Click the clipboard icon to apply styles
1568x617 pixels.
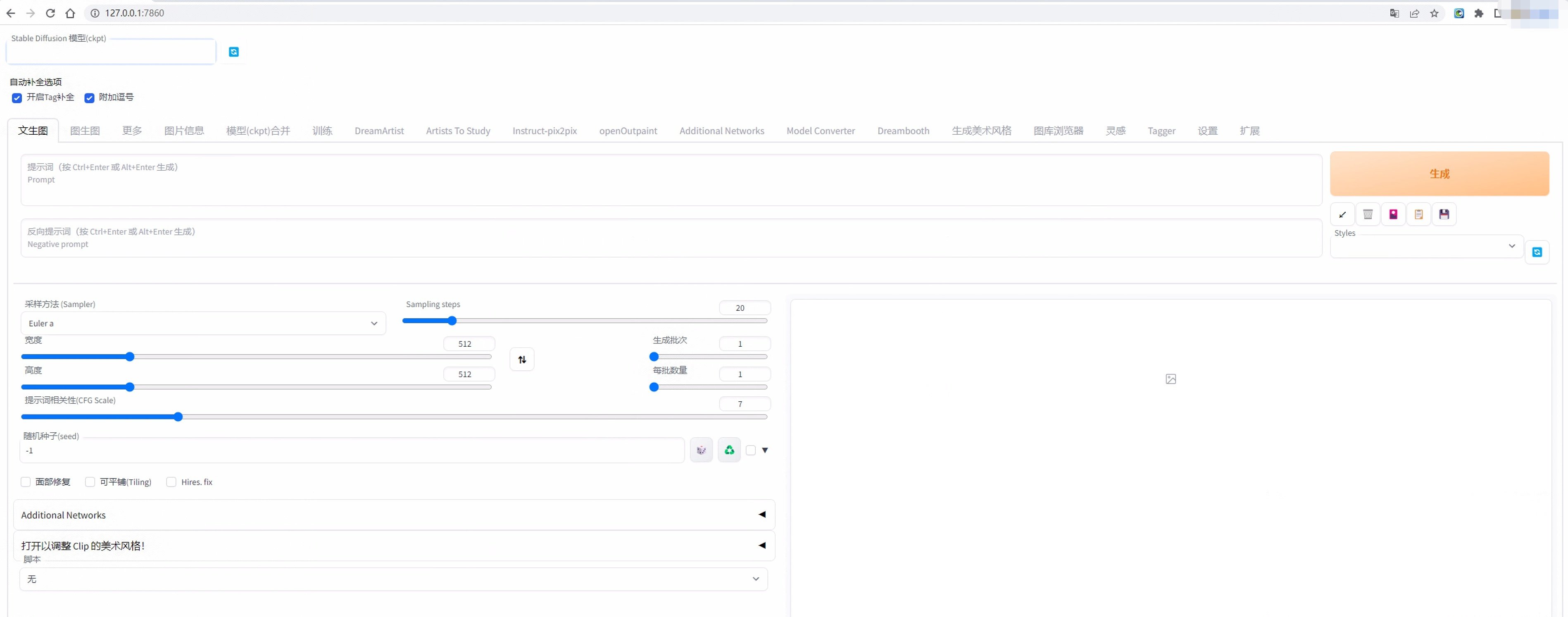click(x=1419, y=214)
